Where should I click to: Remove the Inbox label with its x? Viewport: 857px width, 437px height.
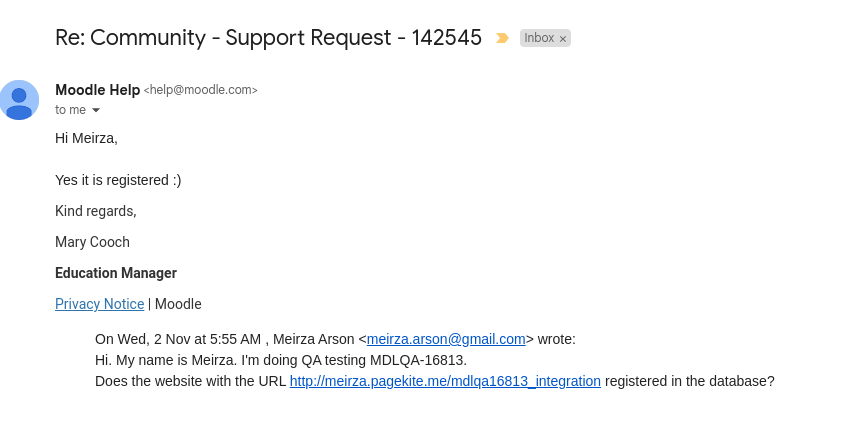(563, 39)
